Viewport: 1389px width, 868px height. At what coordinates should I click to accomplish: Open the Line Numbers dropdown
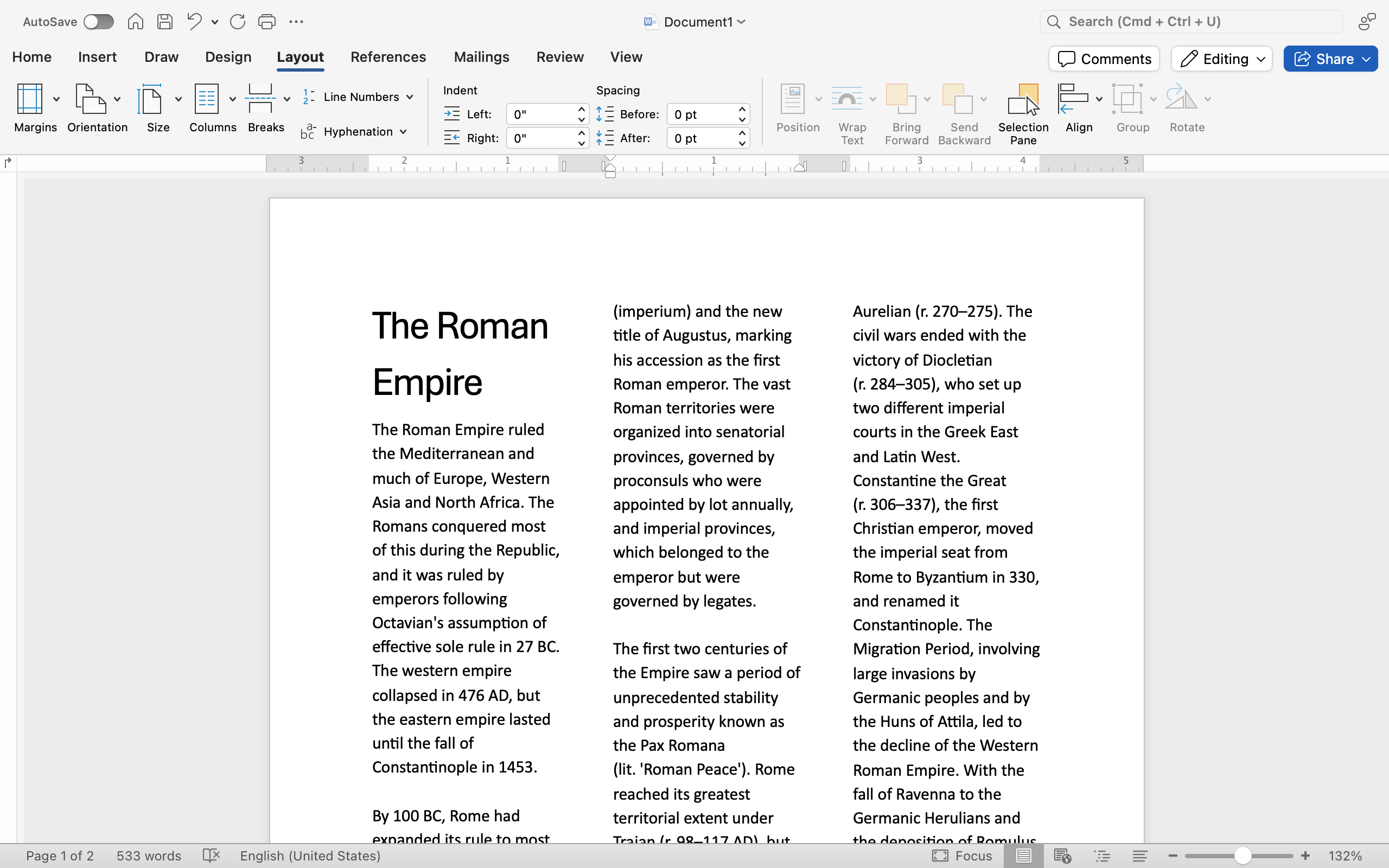pyautogui.click(x=358, y=97)
